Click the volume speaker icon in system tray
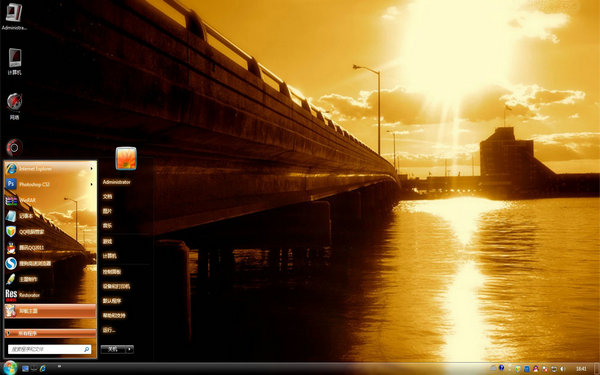Screen dimensions: 600x375 tap(563, 368)
